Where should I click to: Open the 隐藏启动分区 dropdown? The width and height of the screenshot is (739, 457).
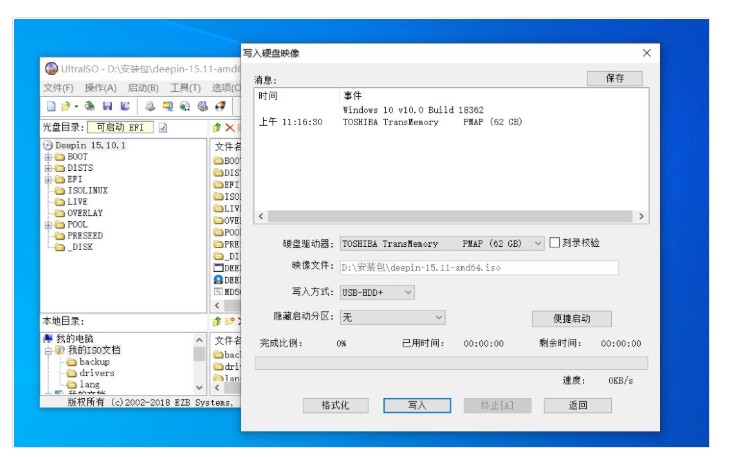[438, 317]
